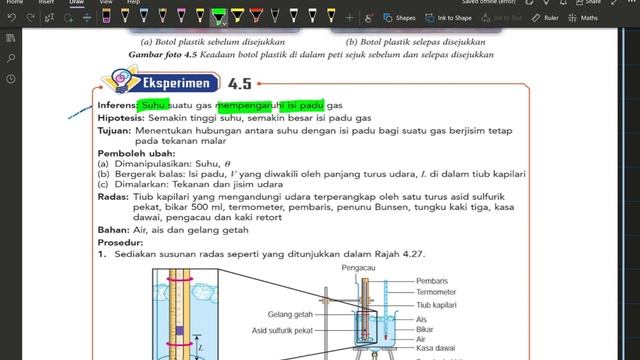Click the highlighted phrase isi padu
Screen dimensions: 640x360
click(x=305, y=105)
